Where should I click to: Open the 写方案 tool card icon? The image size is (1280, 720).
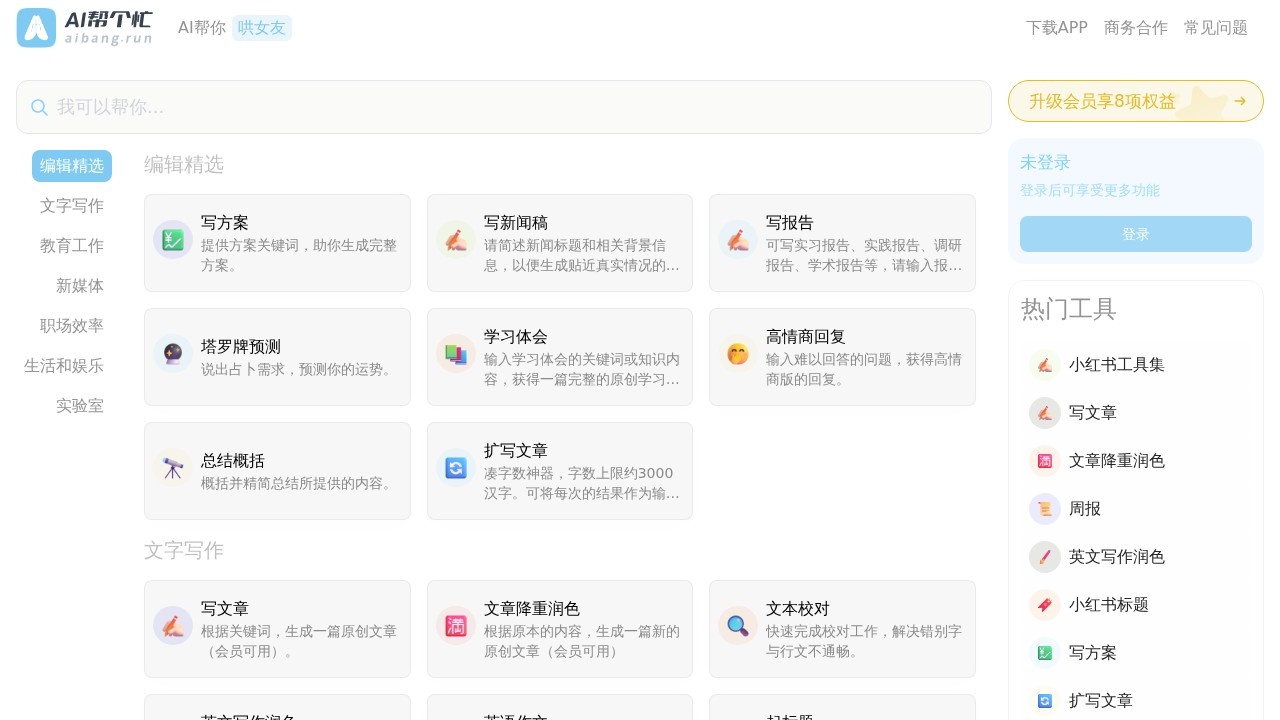pos(173,240)
